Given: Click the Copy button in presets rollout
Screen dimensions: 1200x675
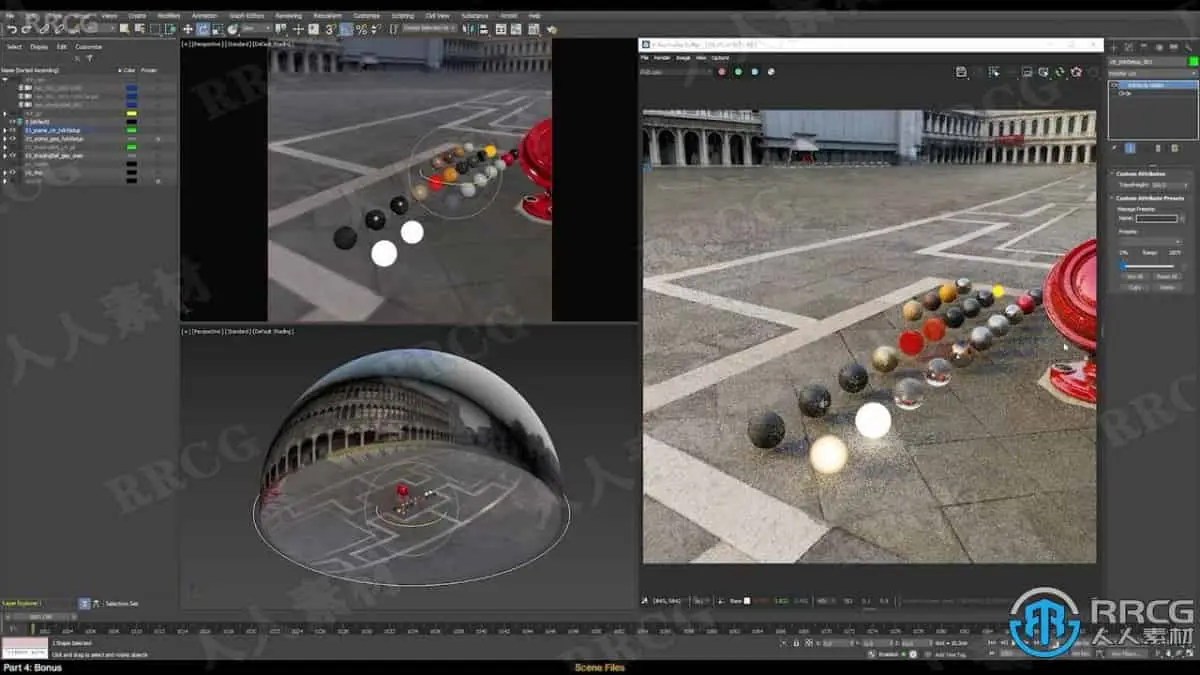Looking at the screenshot, I should pos(1135,287).
